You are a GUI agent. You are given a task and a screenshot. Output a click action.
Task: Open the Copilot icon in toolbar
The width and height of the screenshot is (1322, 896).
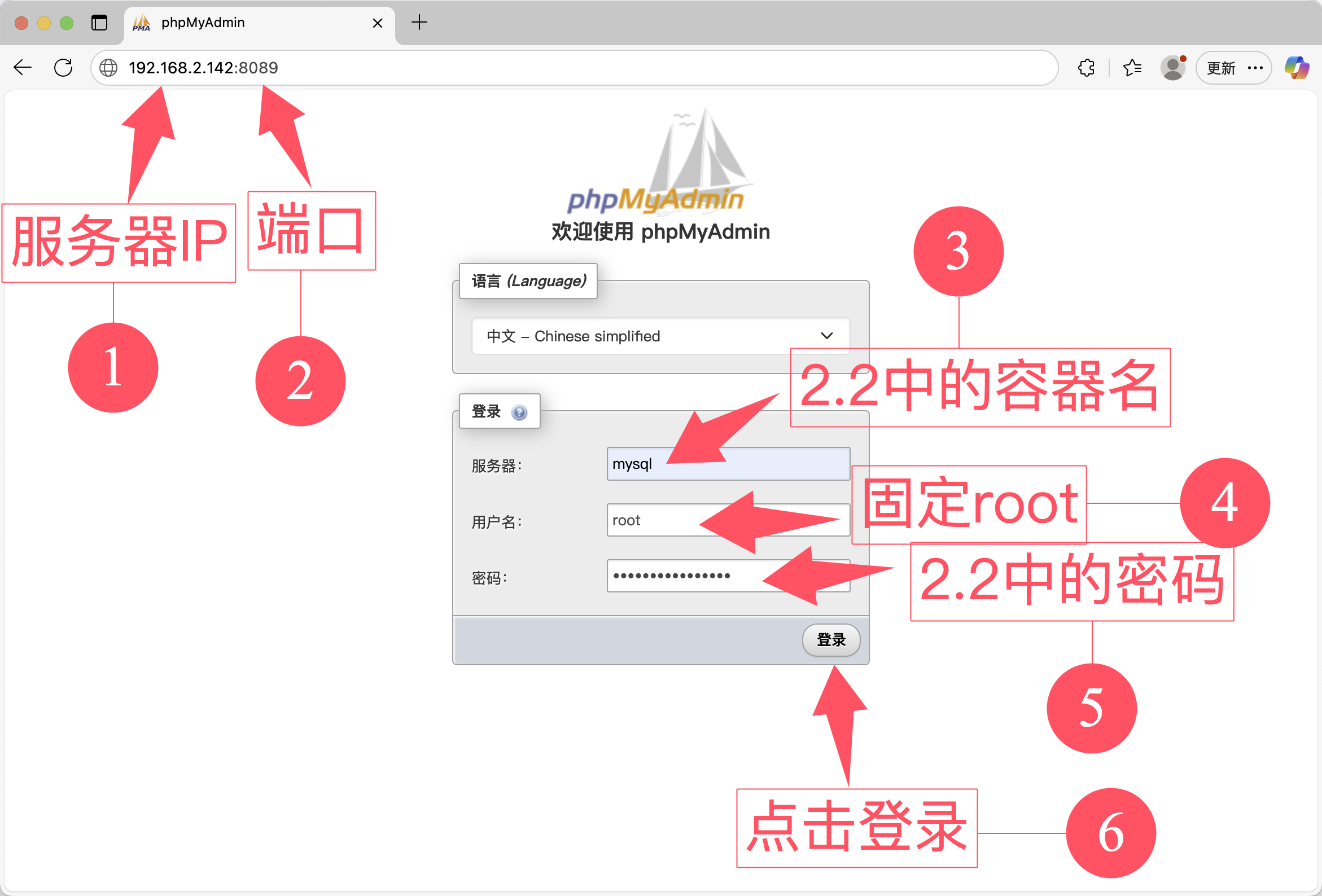1297,68
